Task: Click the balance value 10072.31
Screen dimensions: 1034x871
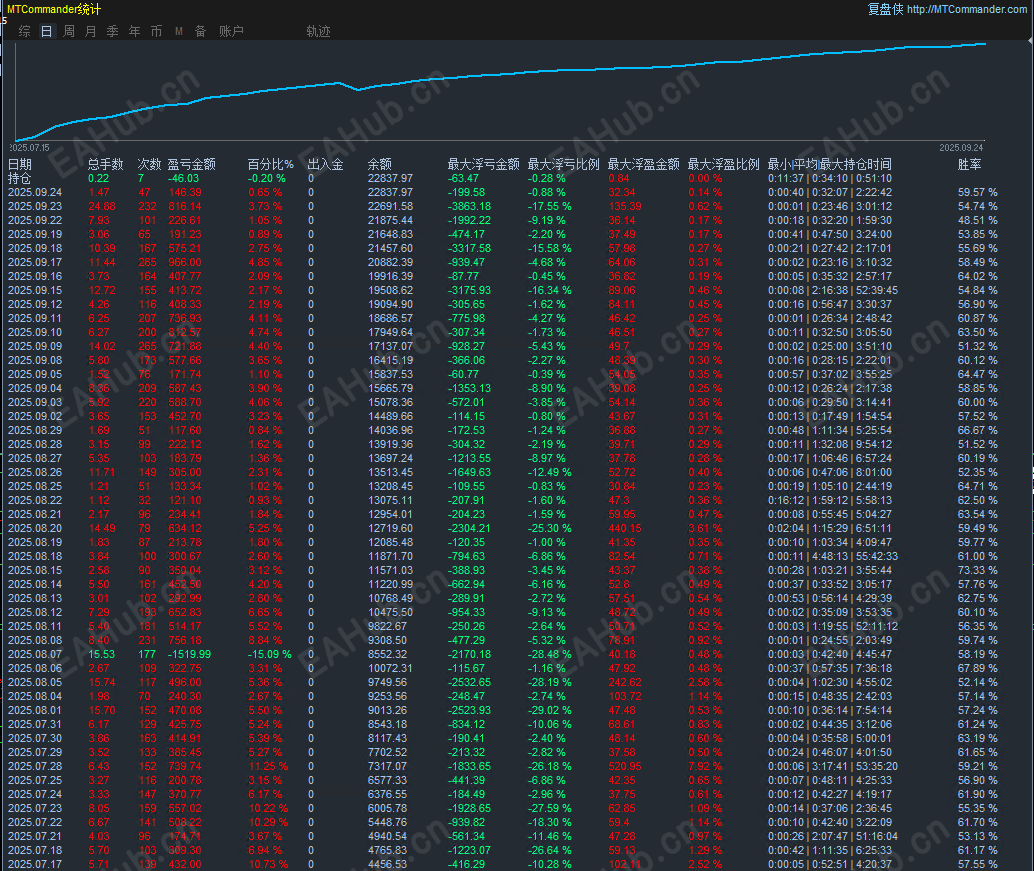Action: click(390, 668)
